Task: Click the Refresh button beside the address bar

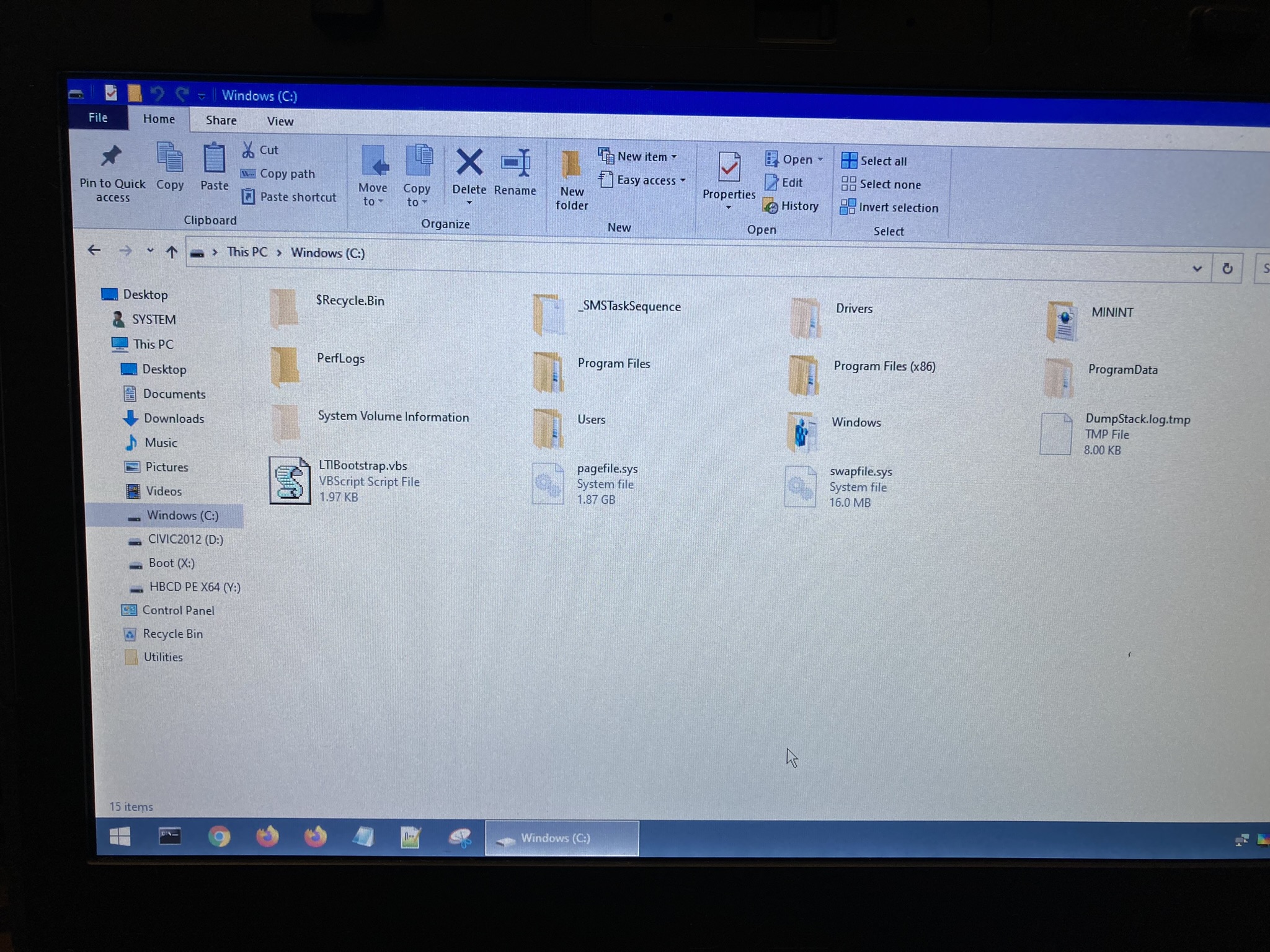Action: (1227, 267)
